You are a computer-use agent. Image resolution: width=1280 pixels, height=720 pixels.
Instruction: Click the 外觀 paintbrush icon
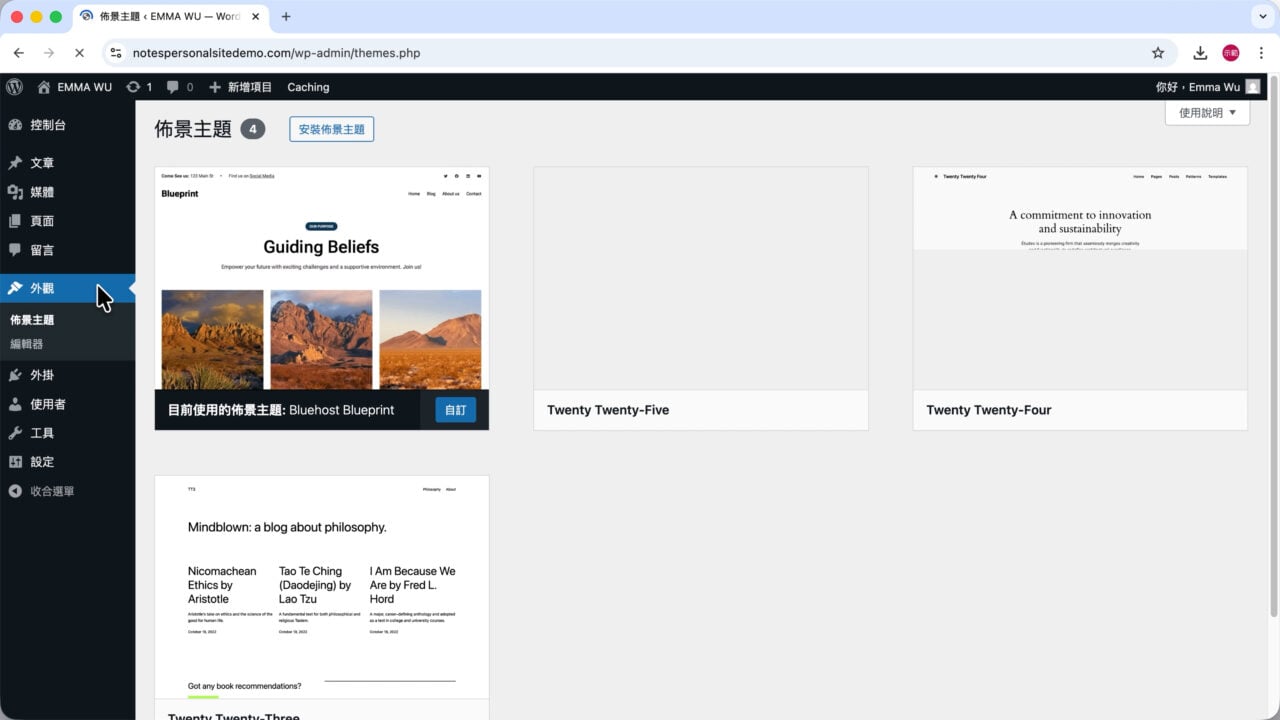coord(15,288)
